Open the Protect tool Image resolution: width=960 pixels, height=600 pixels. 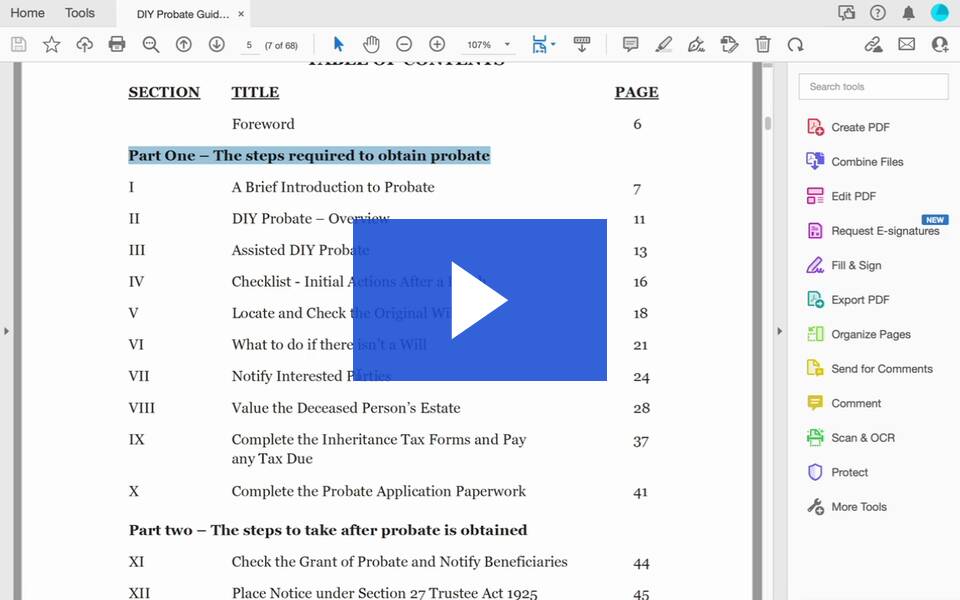(x=838, y=472)
